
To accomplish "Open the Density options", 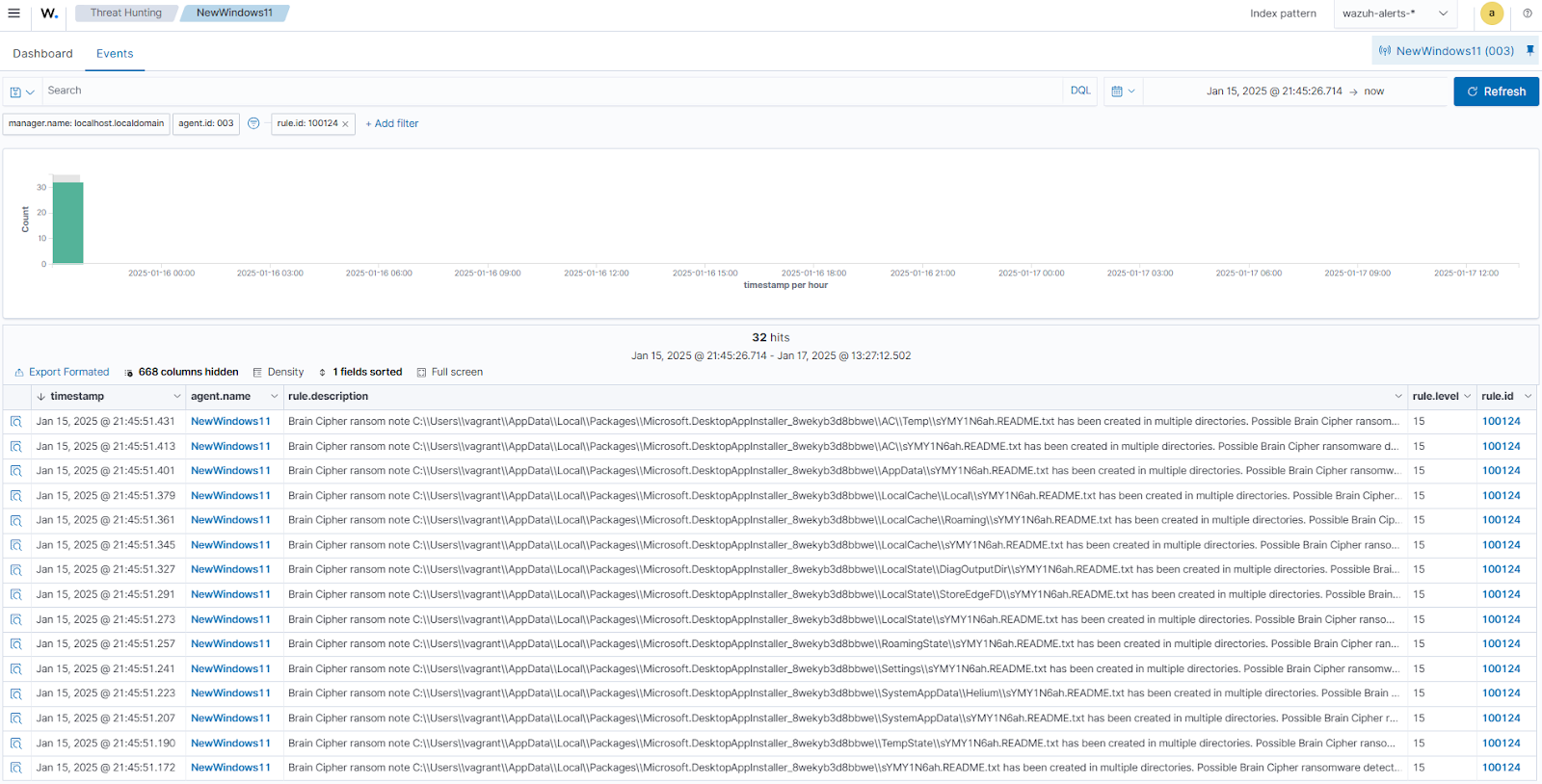I will pyautogui.click(x=279, y=372).
